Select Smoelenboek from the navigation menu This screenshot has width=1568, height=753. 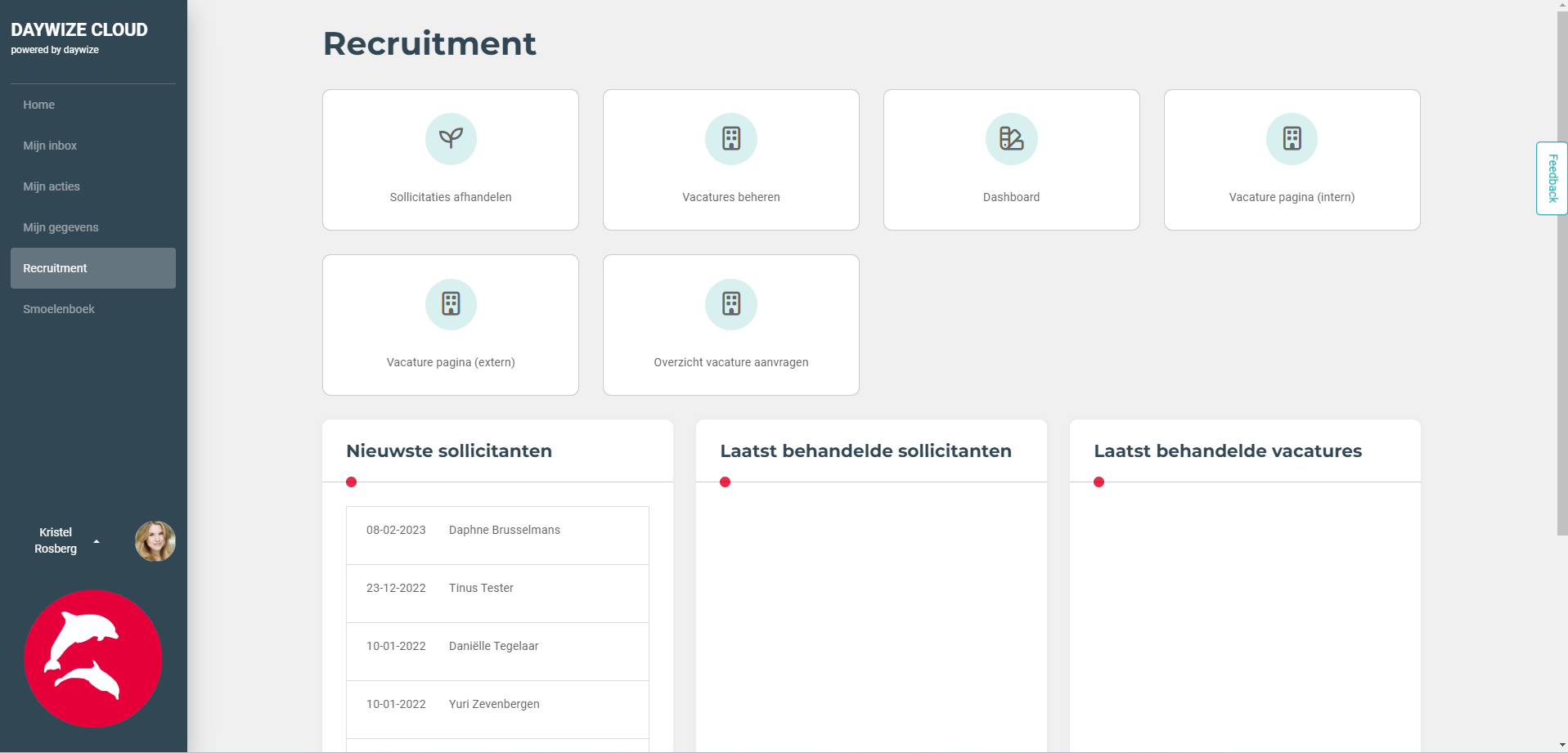(59, 309)
